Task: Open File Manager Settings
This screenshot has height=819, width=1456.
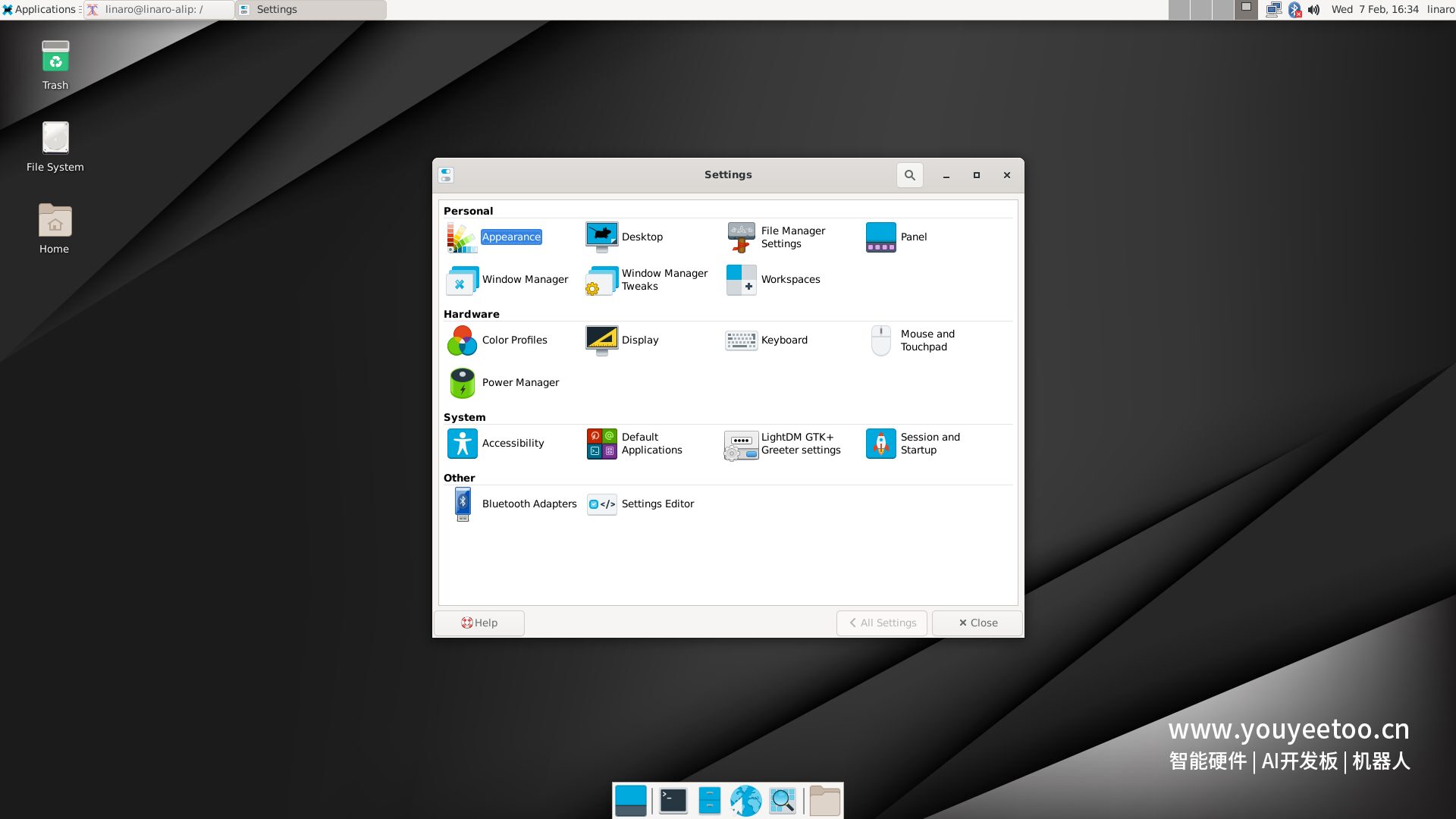Action: point(792,237)
